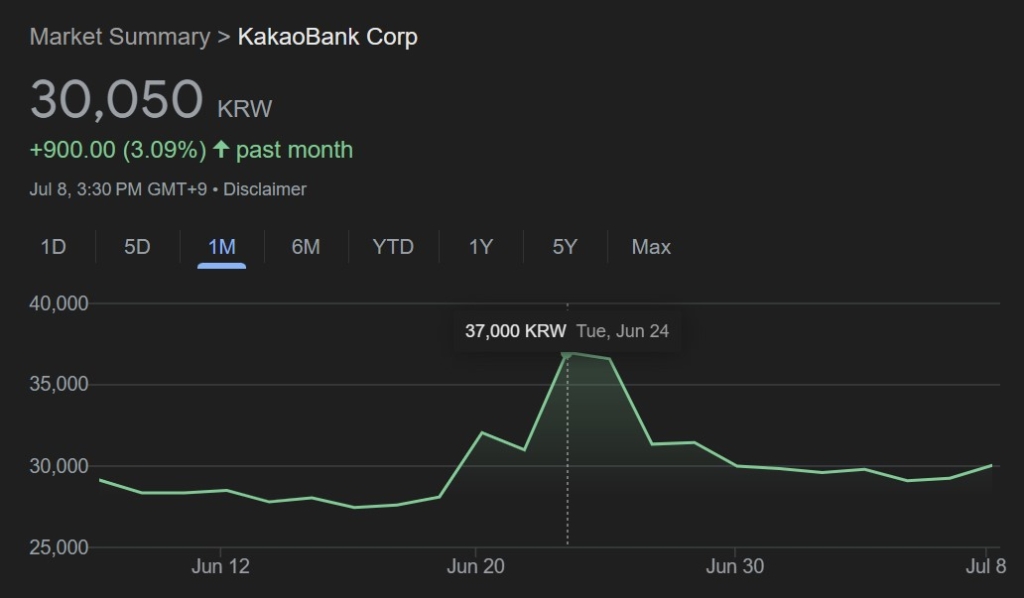This screenshot has width=1024, height=598.
Task: Open the Disclaimer information
Action: point(266,189)
